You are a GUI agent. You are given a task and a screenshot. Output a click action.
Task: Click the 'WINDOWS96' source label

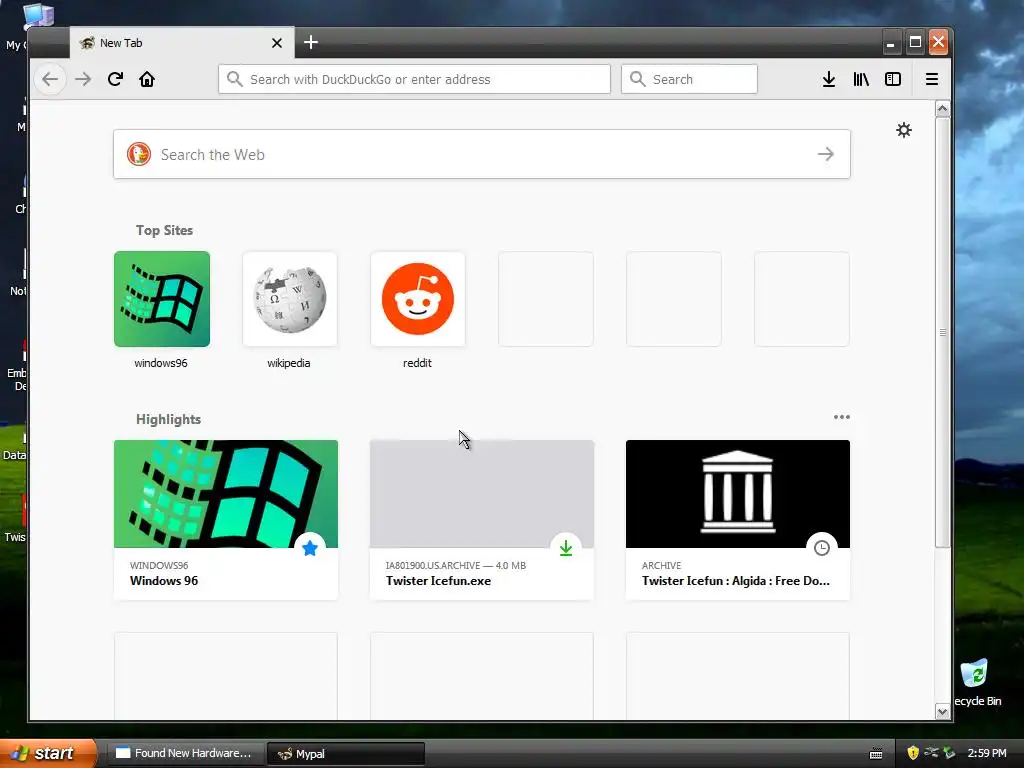[x=159, y=566]
